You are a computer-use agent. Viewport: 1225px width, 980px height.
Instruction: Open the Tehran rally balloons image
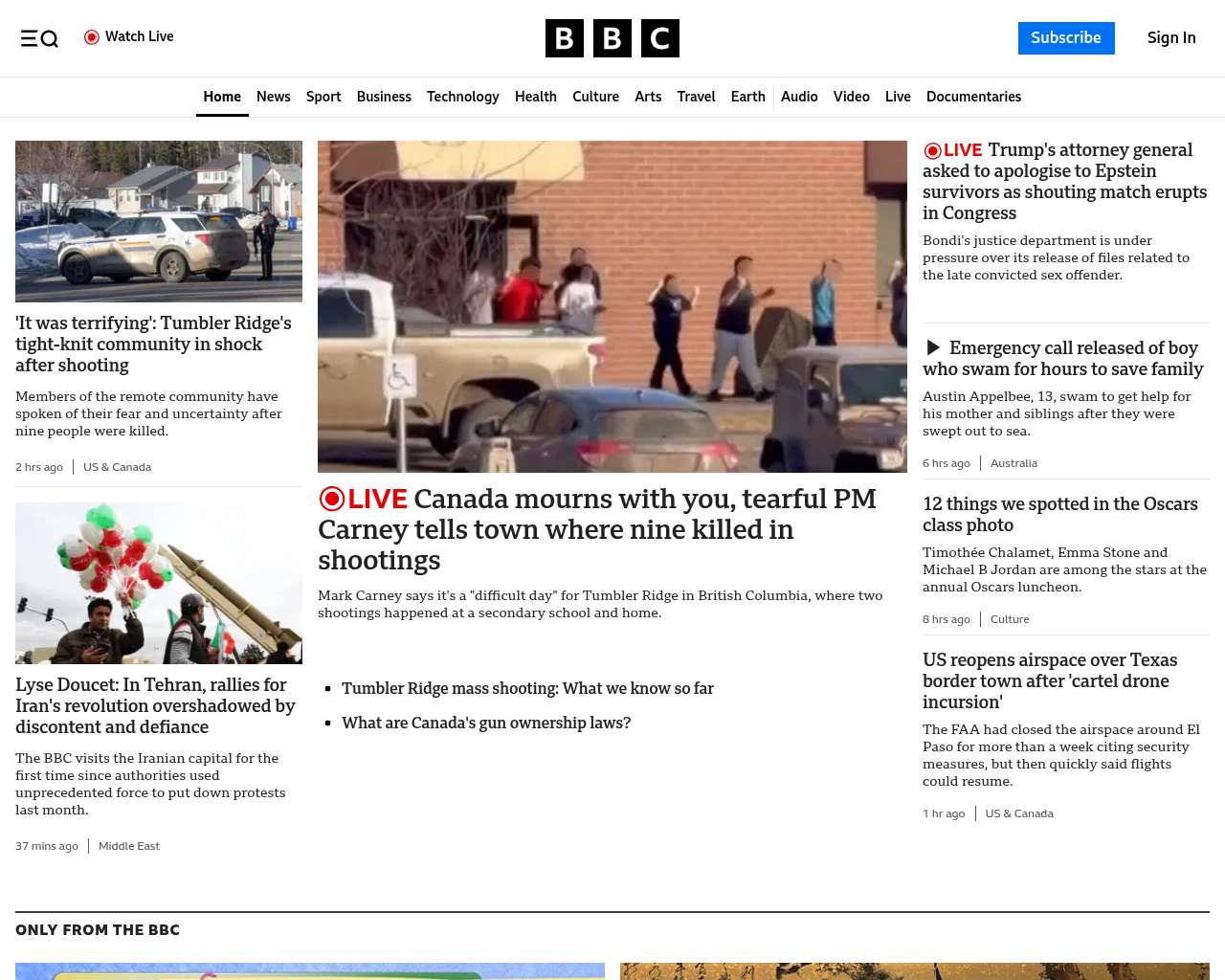(159, 583)
